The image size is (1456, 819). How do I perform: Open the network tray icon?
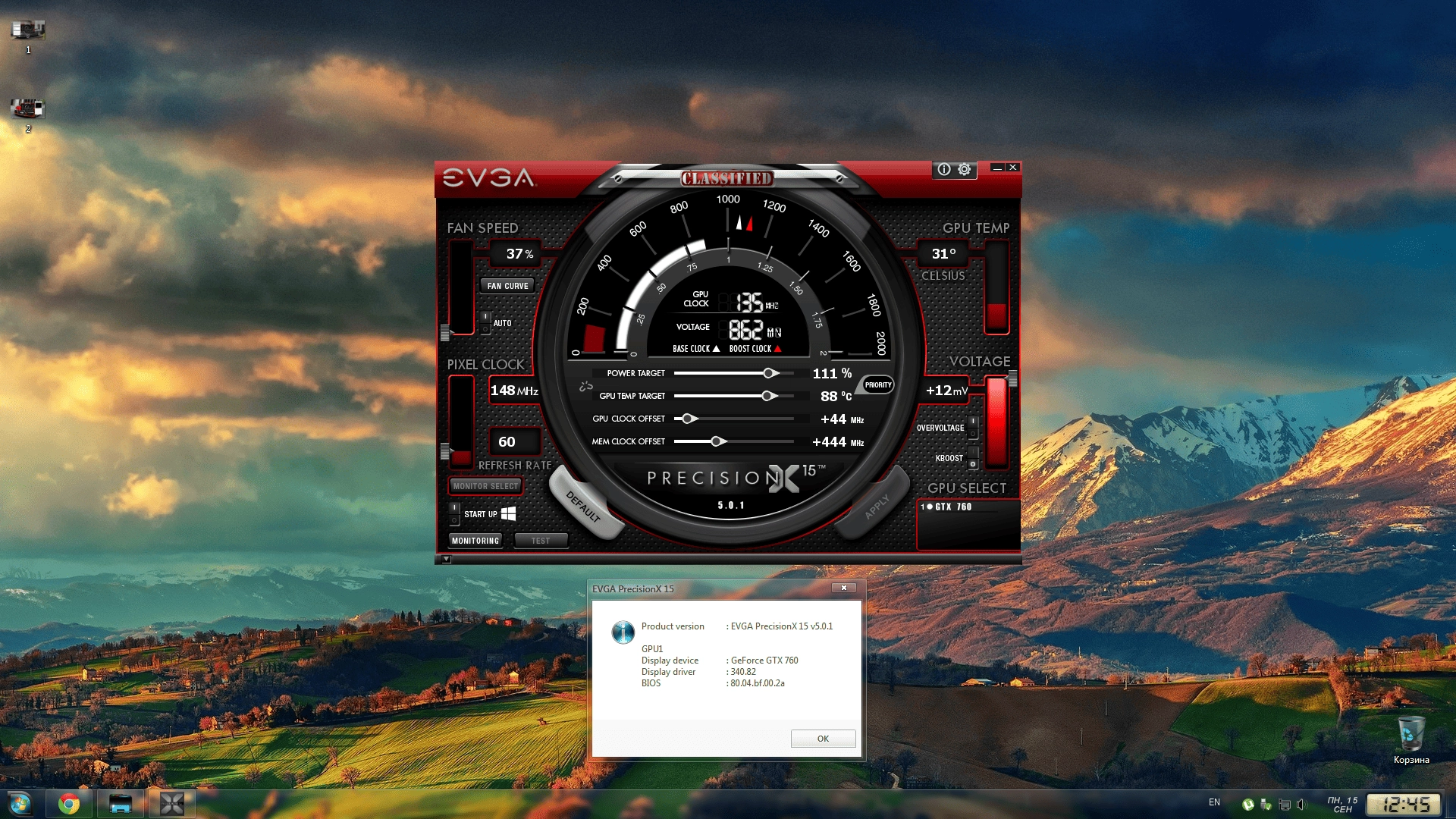click(1284, 804)
